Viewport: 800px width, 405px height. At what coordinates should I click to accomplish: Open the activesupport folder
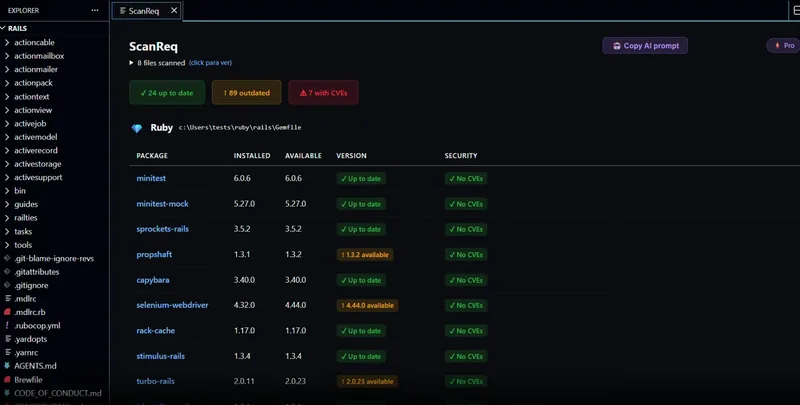(38, 178)
